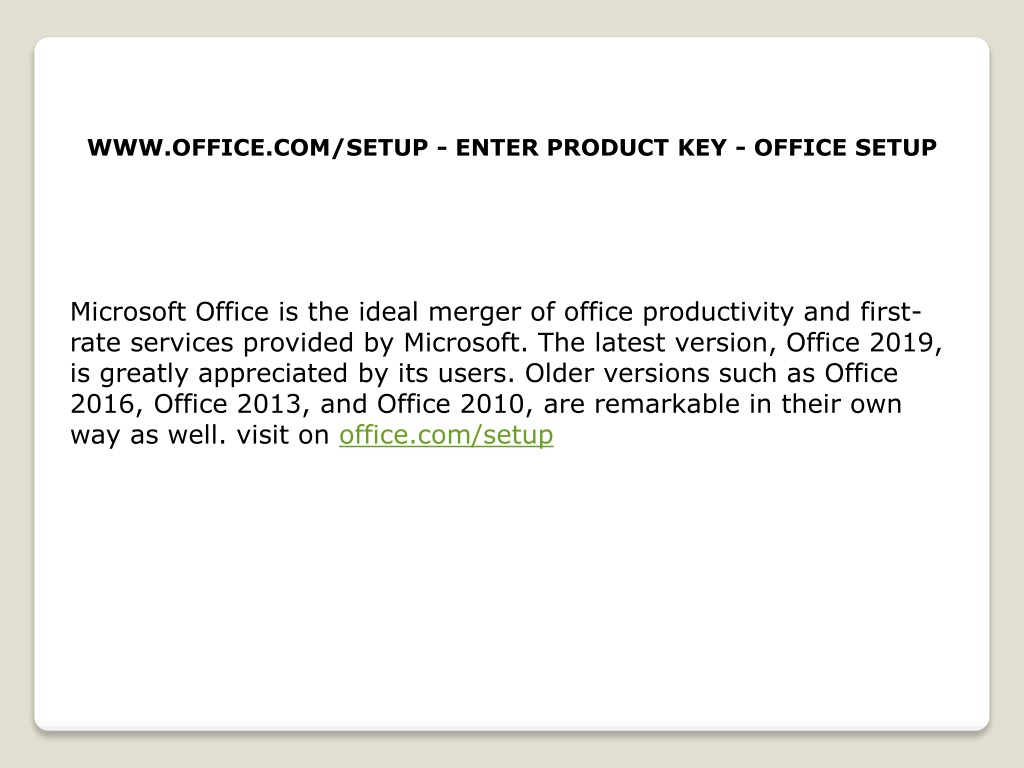Click 'OFFICE SETUP' at the heading's end

tap(845, 148)
